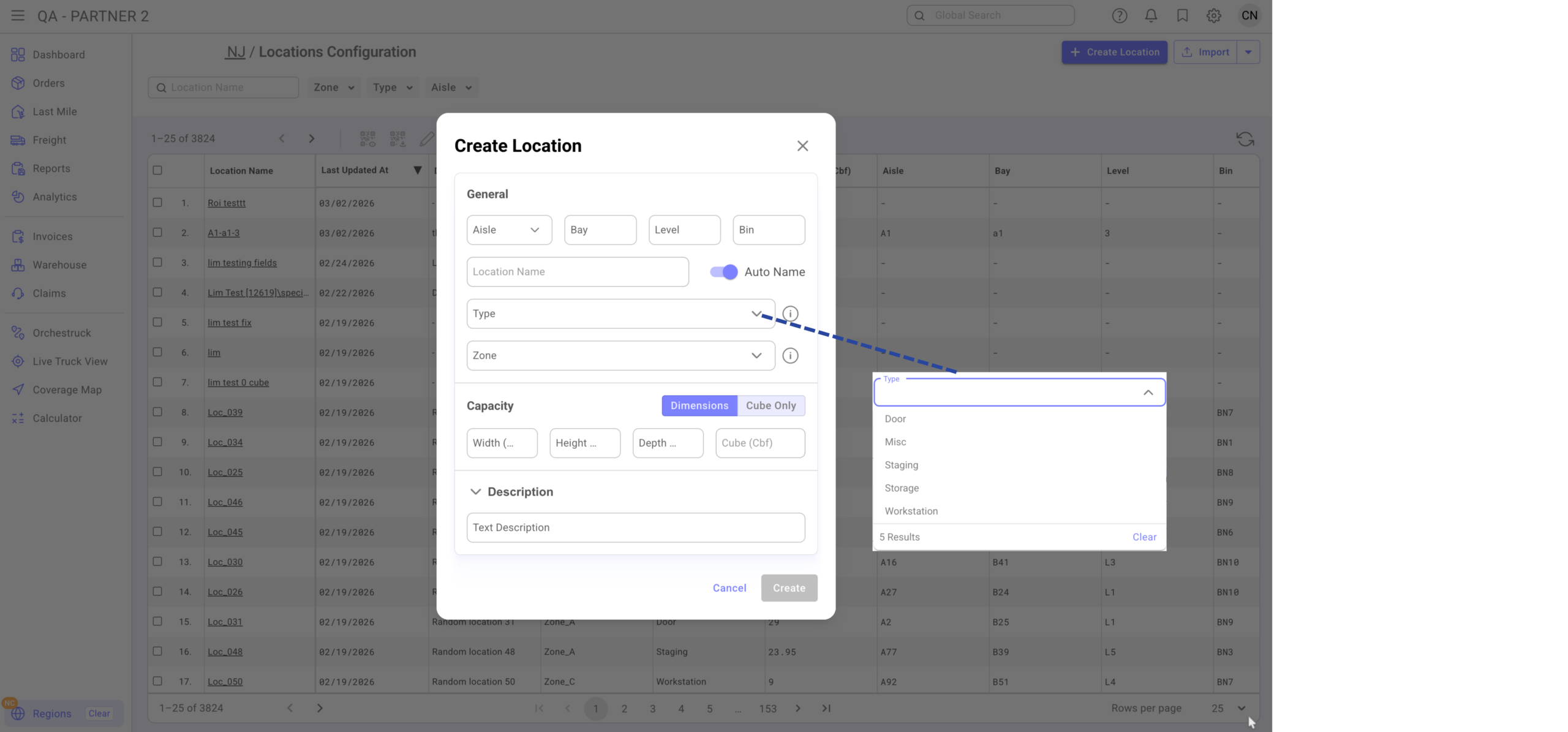Switch to the Cube Only tab
This screenshot has height=732, width=1568.
(x=771, y=406)
